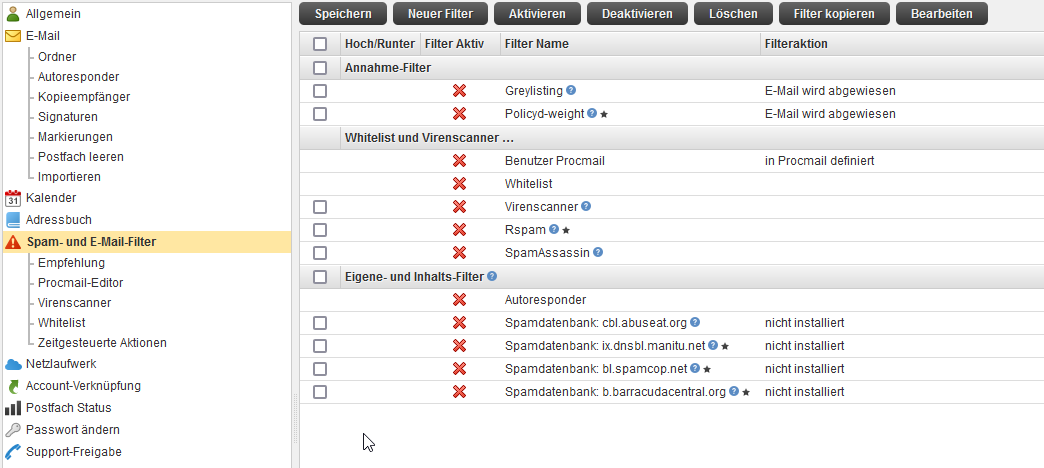This screenshot has height=468, width=1044.
Task: Select Autoresponder under E-Mail
Action: coord(79,77)
